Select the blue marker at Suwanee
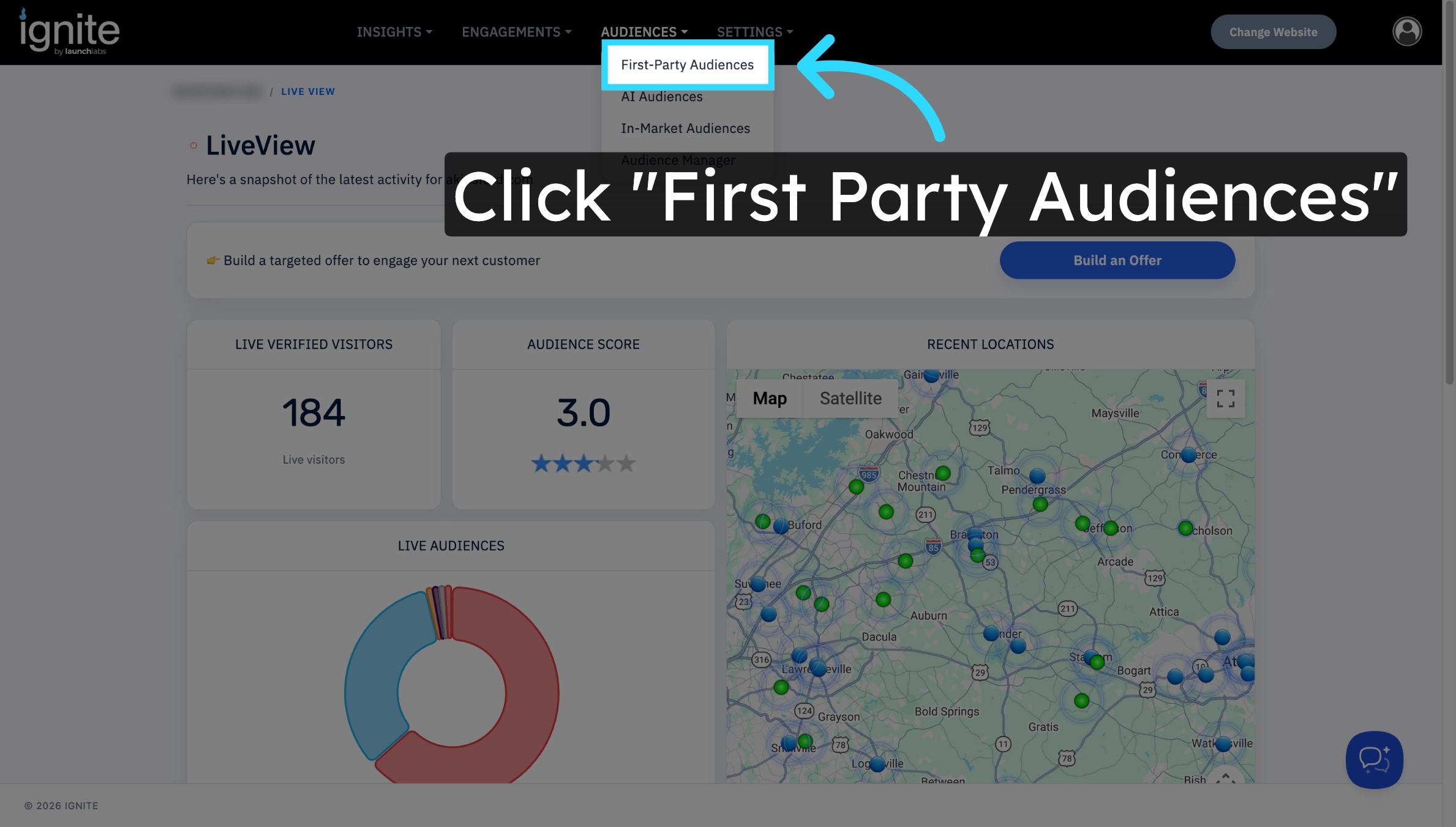1456x827 pixels. tap(758, 584)
